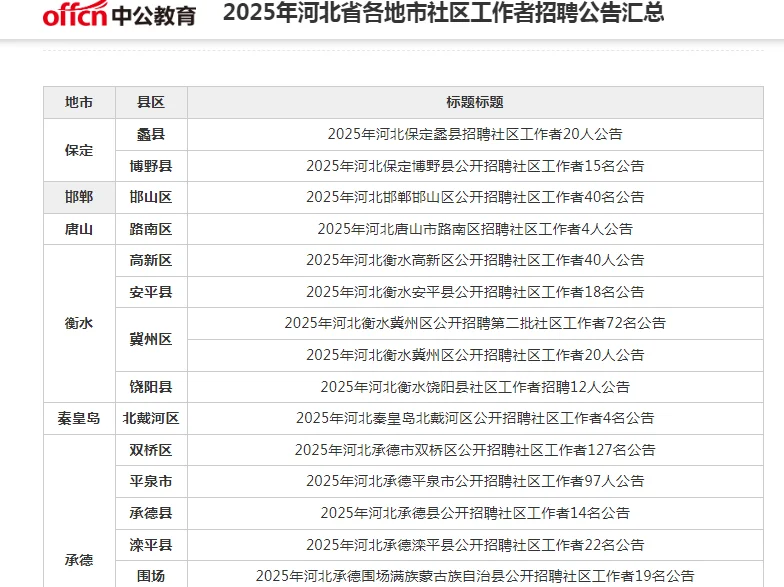Open the 承德市双桥区招聘127名公告 link
The height and width of the screenshot is (587, 784).
[475, 450]
